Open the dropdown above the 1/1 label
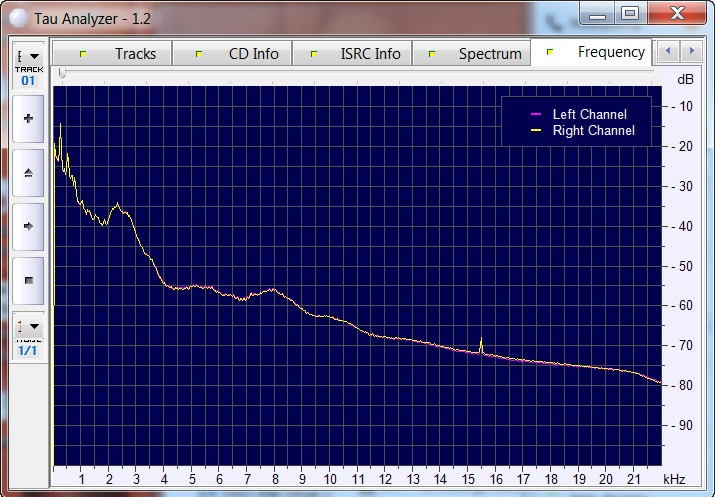Image resolution: width=715 pixels, height=497 pixels. pyautogui.click(x=28, y=326)
